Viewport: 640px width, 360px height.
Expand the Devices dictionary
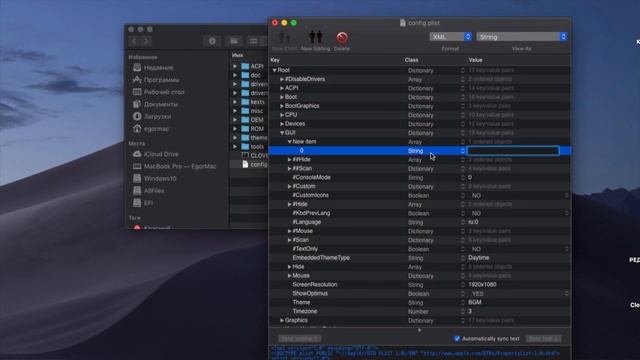coord(282,124)
